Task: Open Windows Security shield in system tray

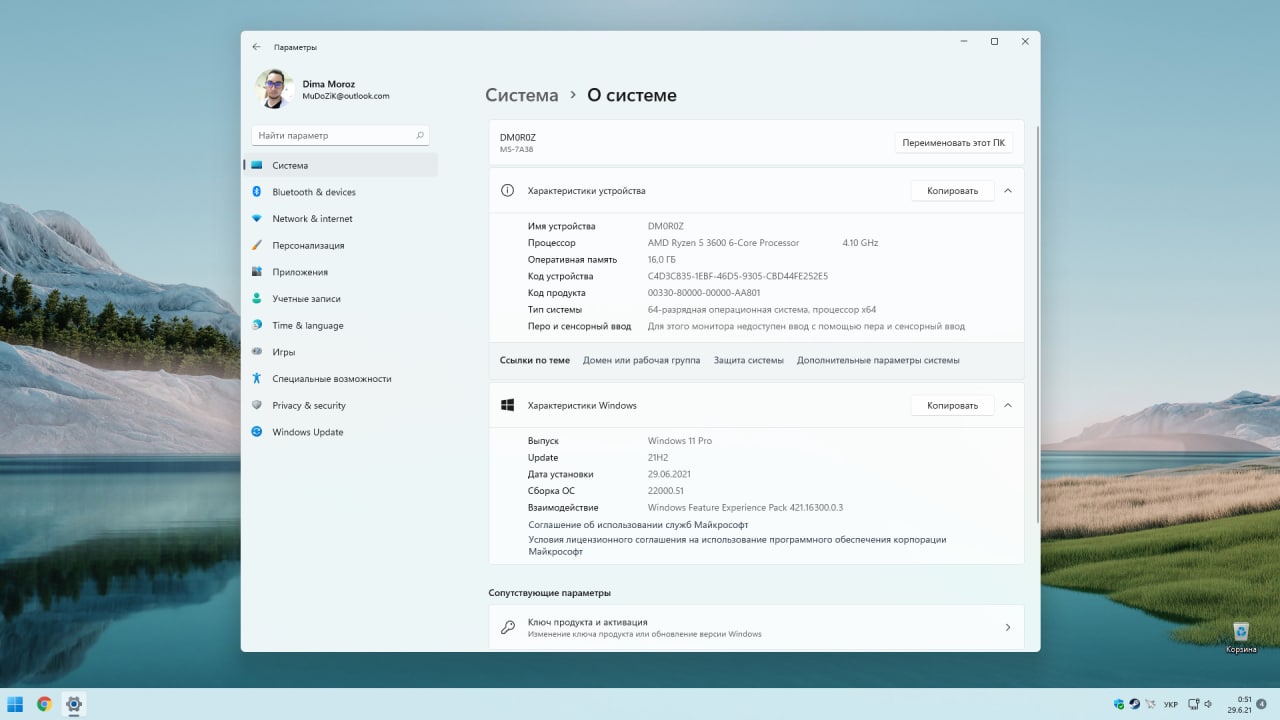Action: tap(1119, 704)
